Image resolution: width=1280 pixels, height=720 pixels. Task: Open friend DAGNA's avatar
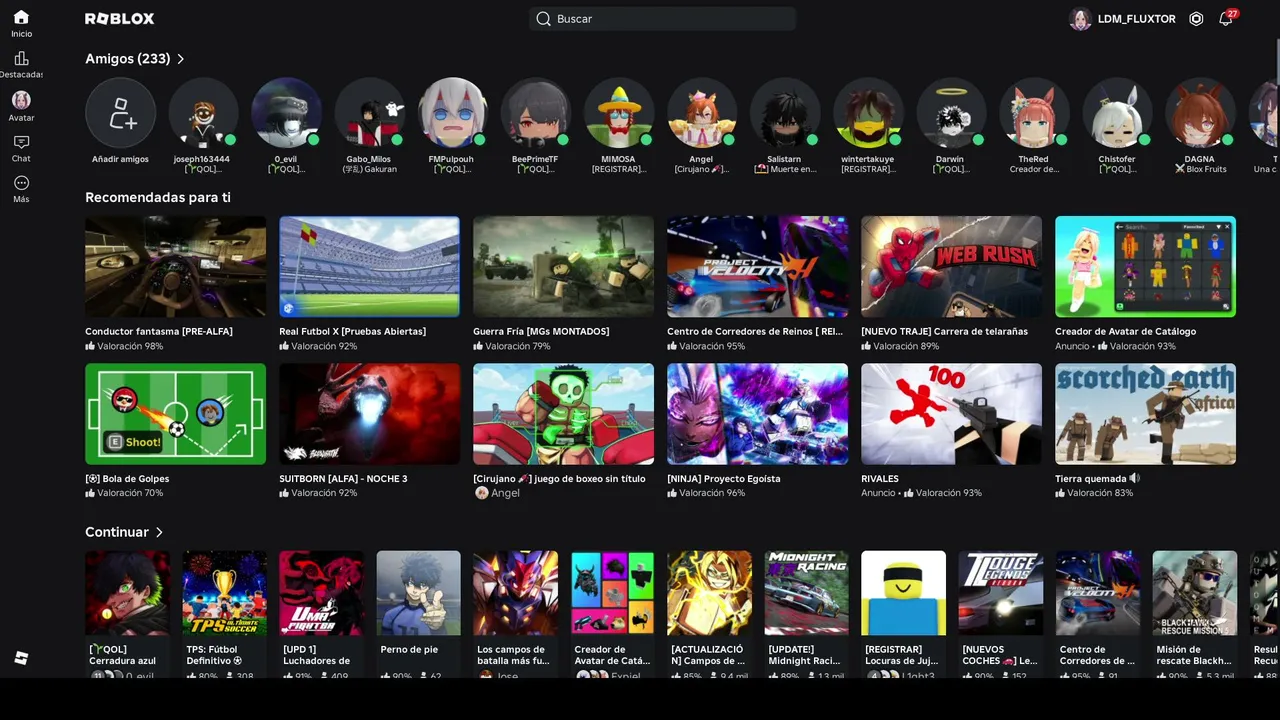tap(1199, 113)
